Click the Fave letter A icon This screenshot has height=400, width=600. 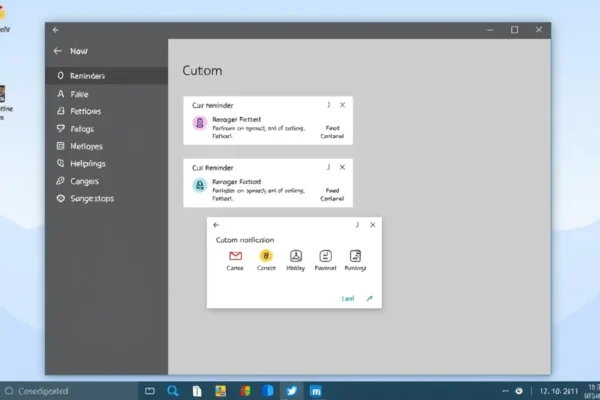tap(60, 94)
